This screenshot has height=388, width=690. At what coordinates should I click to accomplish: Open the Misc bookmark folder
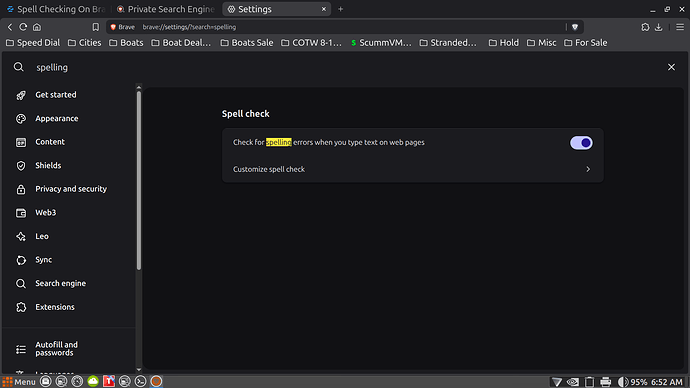(x=542, y=43)
